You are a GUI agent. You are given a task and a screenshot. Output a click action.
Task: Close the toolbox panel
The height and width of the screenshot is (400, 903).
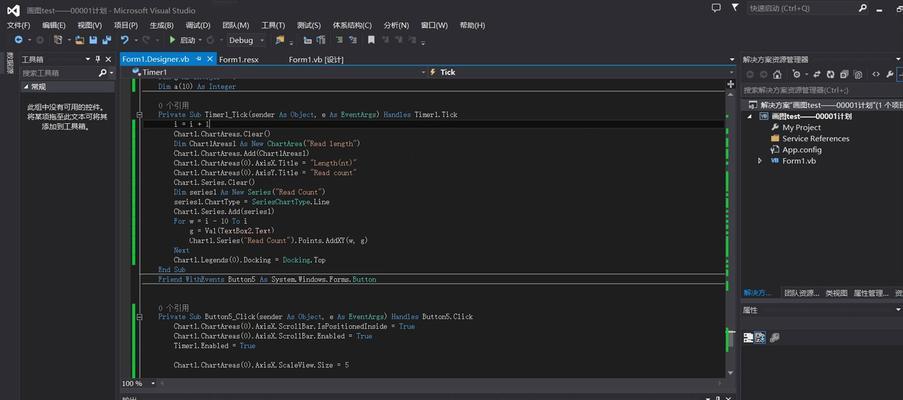pyautogui.click(x=108, y=59)
